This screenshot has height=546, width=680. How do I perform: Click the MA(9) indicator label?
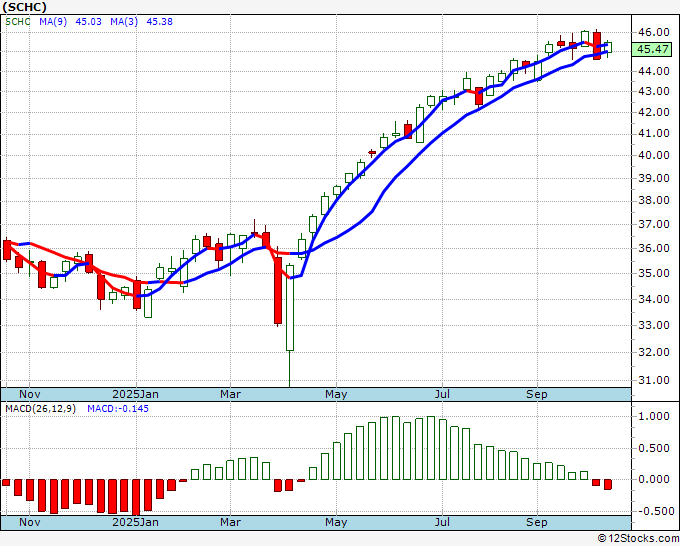click(x=53, y=21)
